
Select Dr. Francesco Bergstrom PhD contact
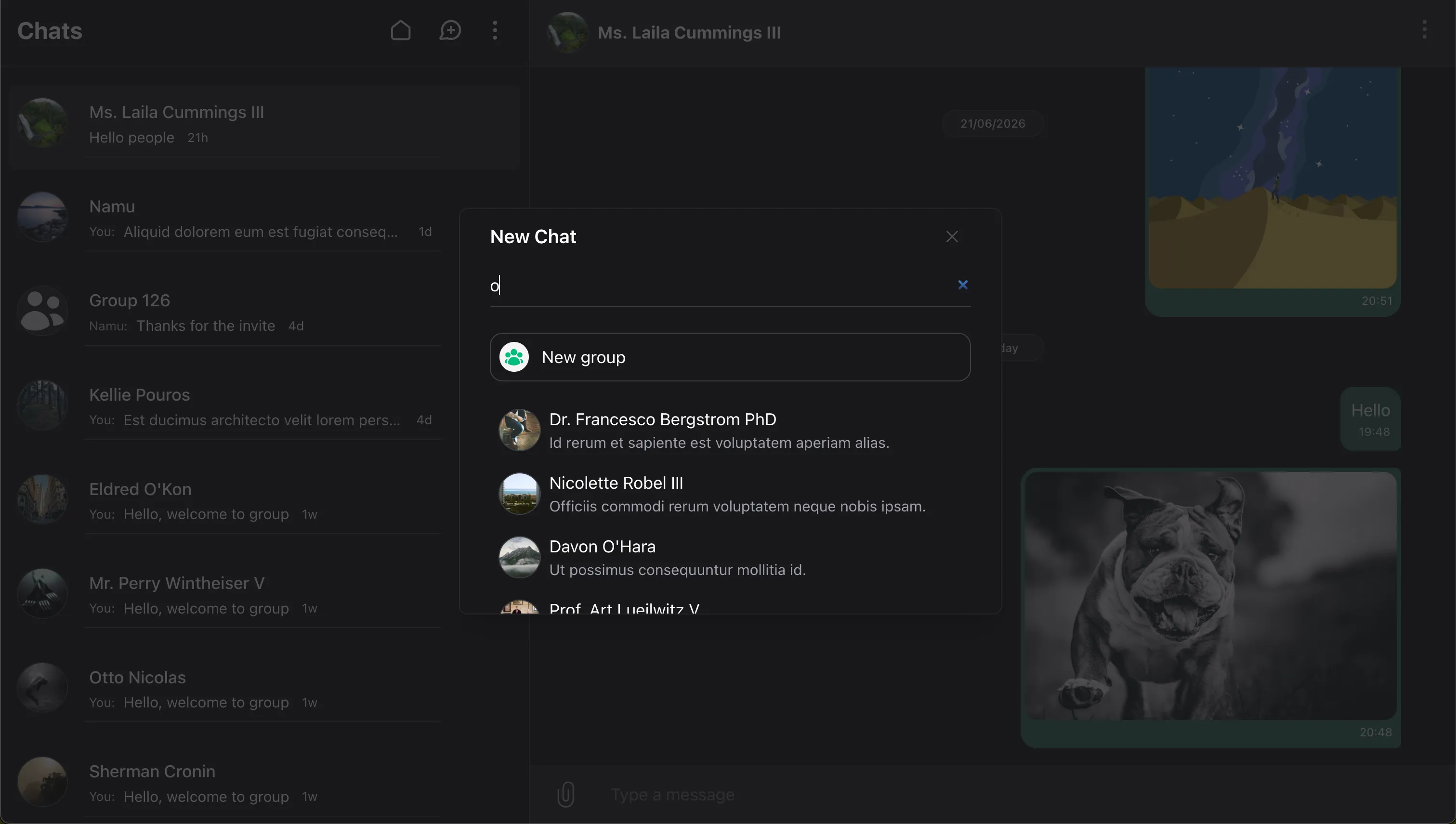coord(730,430)
